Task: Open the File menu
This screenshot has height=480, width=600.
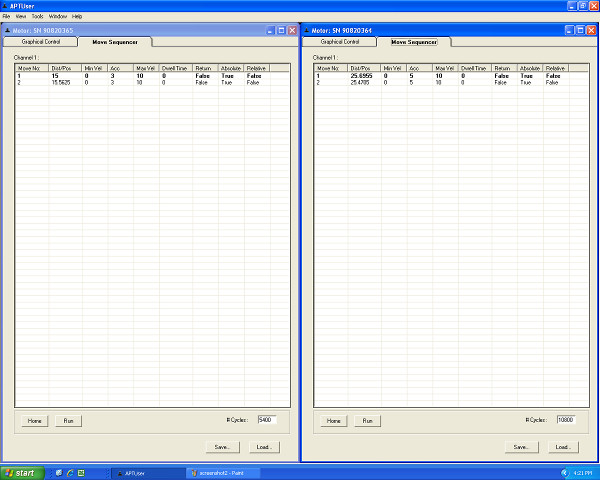Action: [6, 17]
